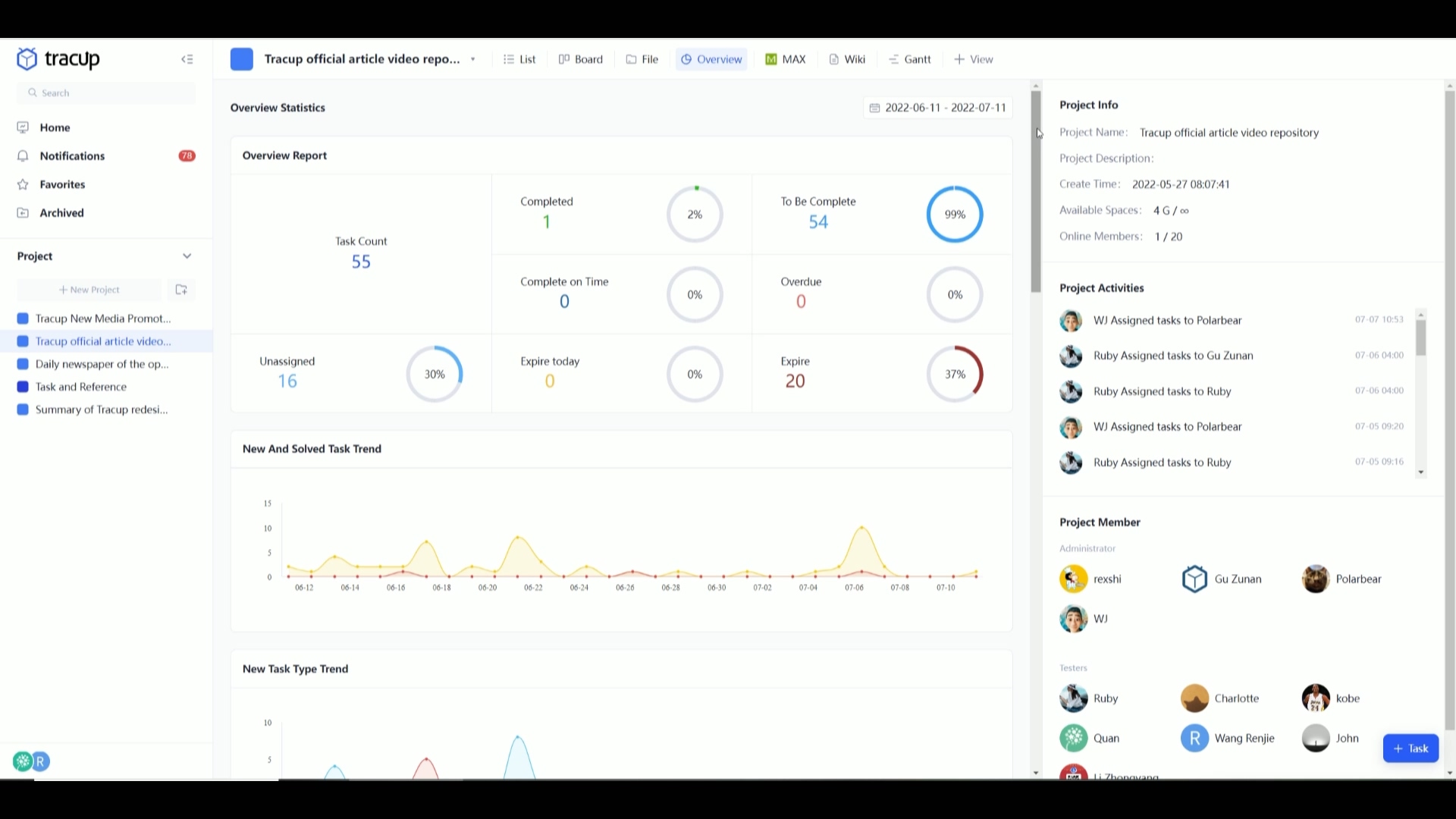Click the blue + Task button
The image size is (1456, 819).
click(1410, 748)
